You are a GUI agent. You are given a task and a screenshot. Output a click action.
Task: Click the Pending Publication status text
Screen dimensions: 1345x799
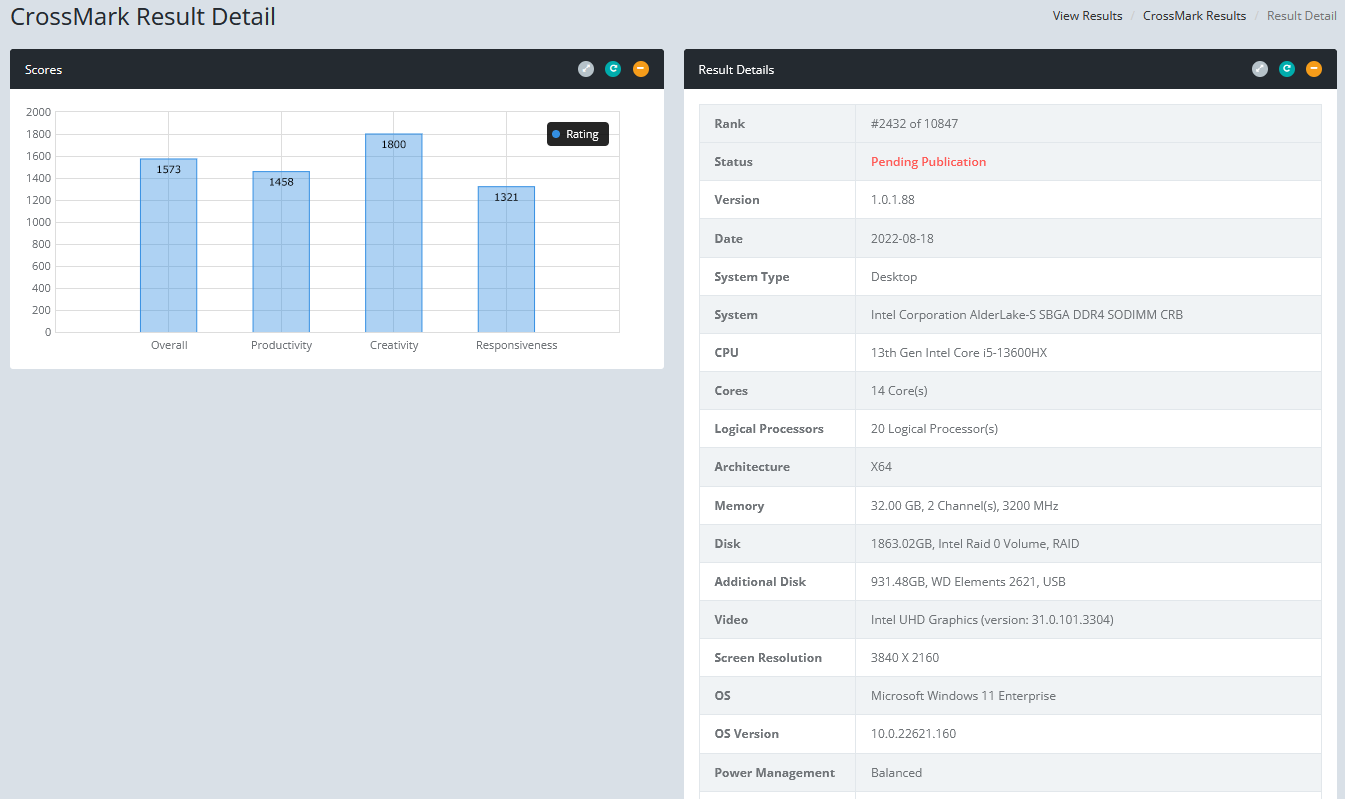[928, 162]
